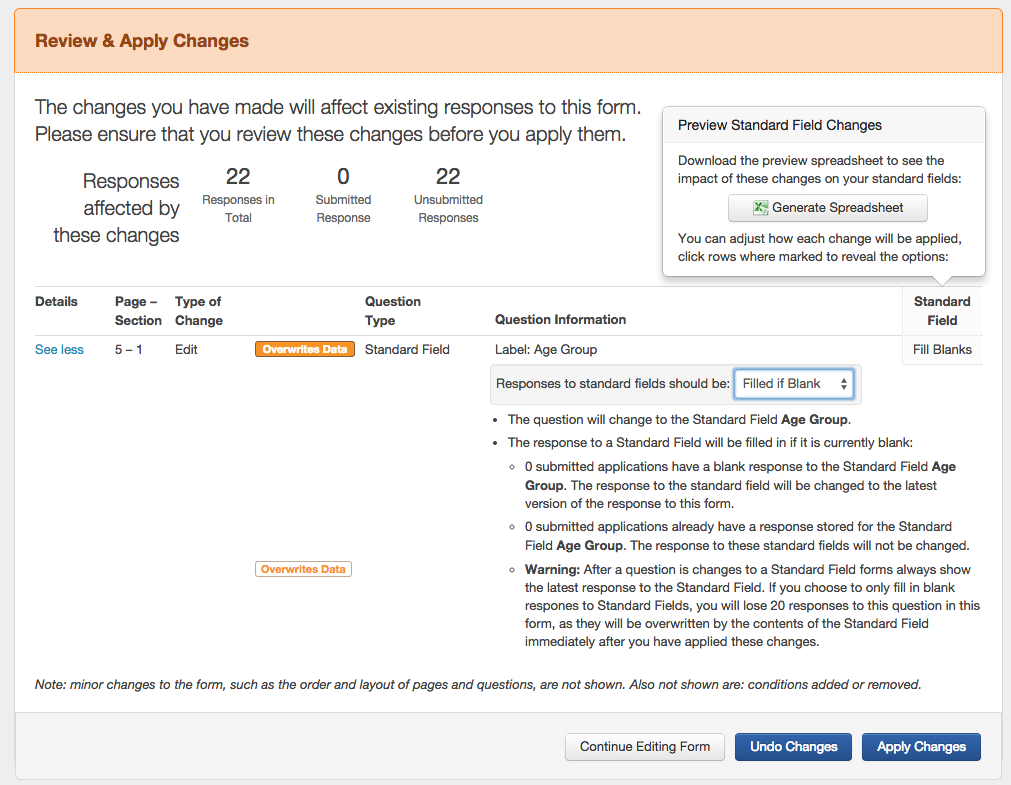
Task: Click the Excel icon on Generate Spreadsheet
Action: pyautogui.click(x=761, y=208)
